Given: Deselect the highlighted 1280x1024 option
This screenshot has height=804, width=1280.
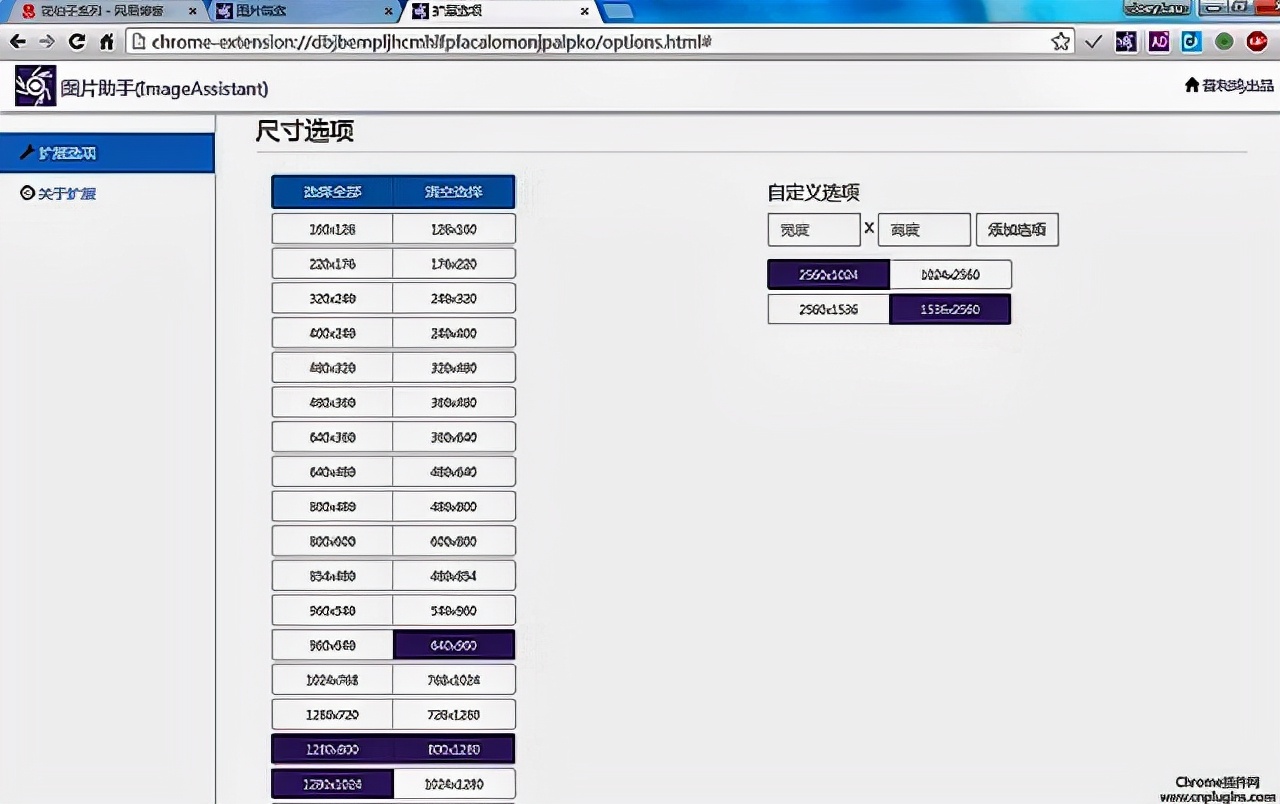Looking at the screenshot, I should click(x=332, y=783).
